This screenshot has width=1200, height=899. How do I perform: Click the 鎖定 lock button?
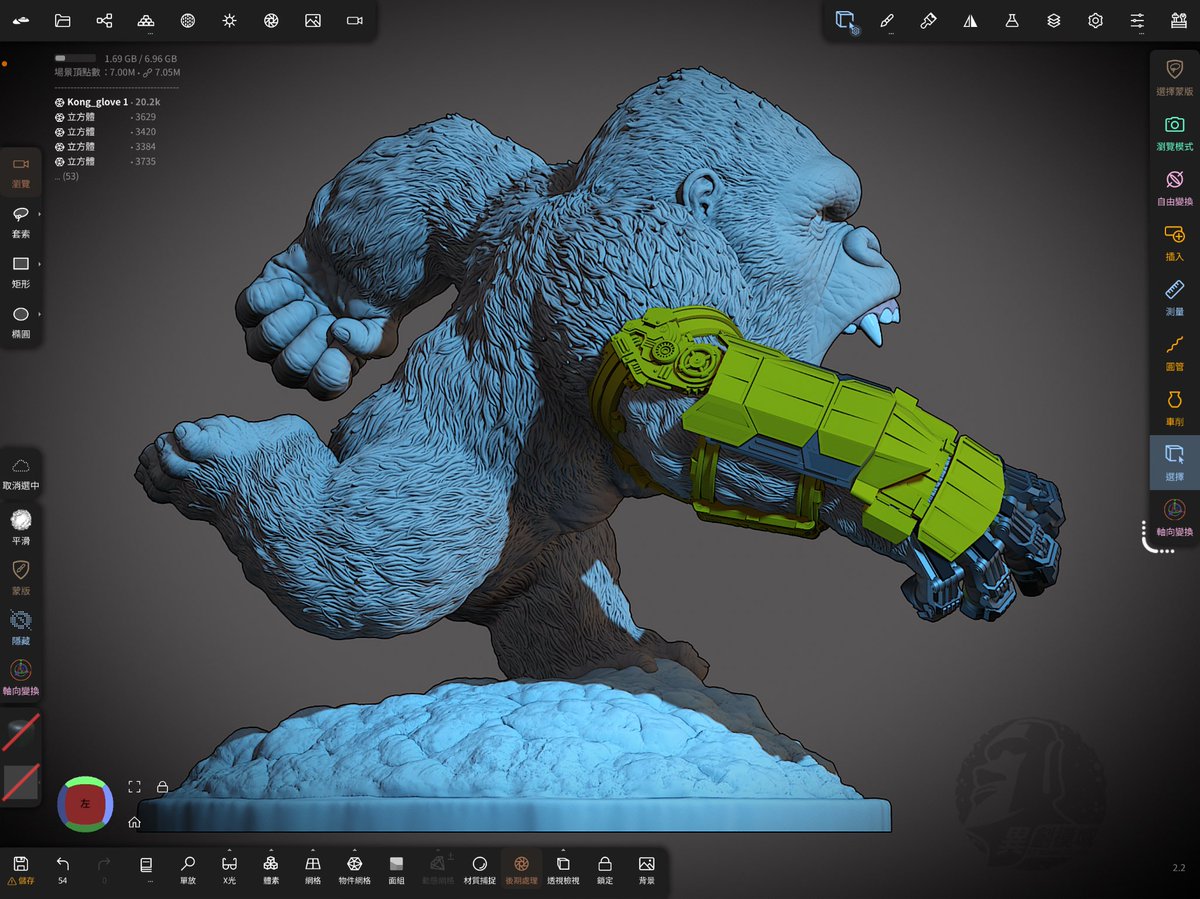click(x=604, y=870)
